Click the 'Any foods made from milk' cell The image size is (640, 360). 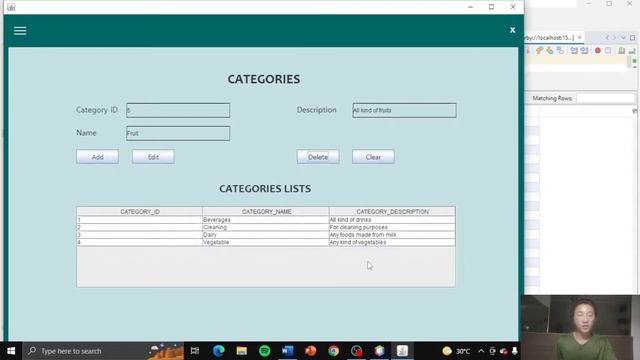(392, 235)
